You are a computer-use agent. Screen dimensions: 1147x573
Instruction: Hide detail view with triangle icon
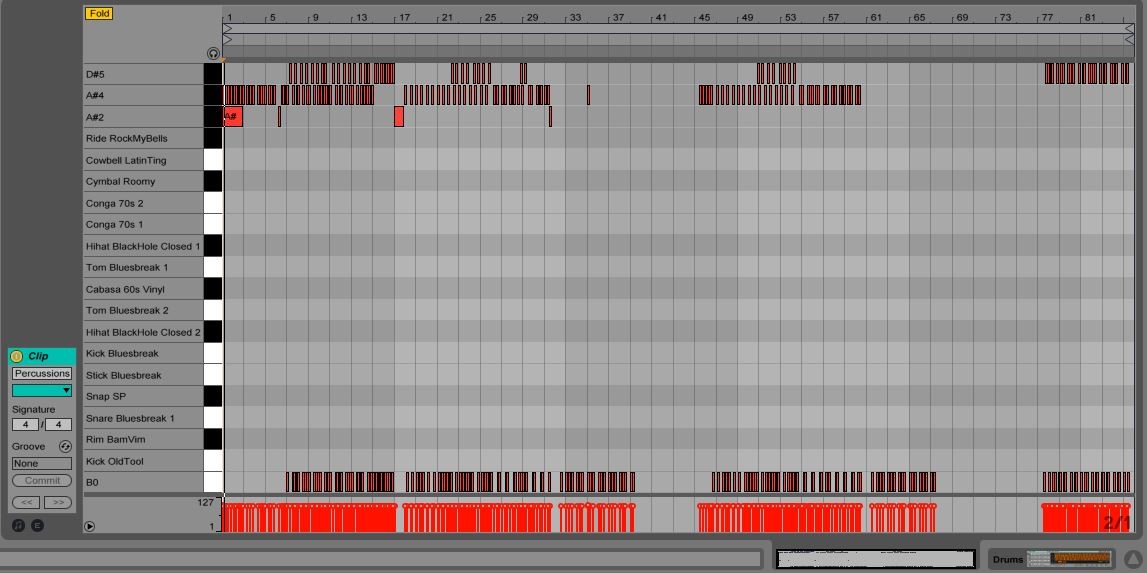coord(1135,559)
